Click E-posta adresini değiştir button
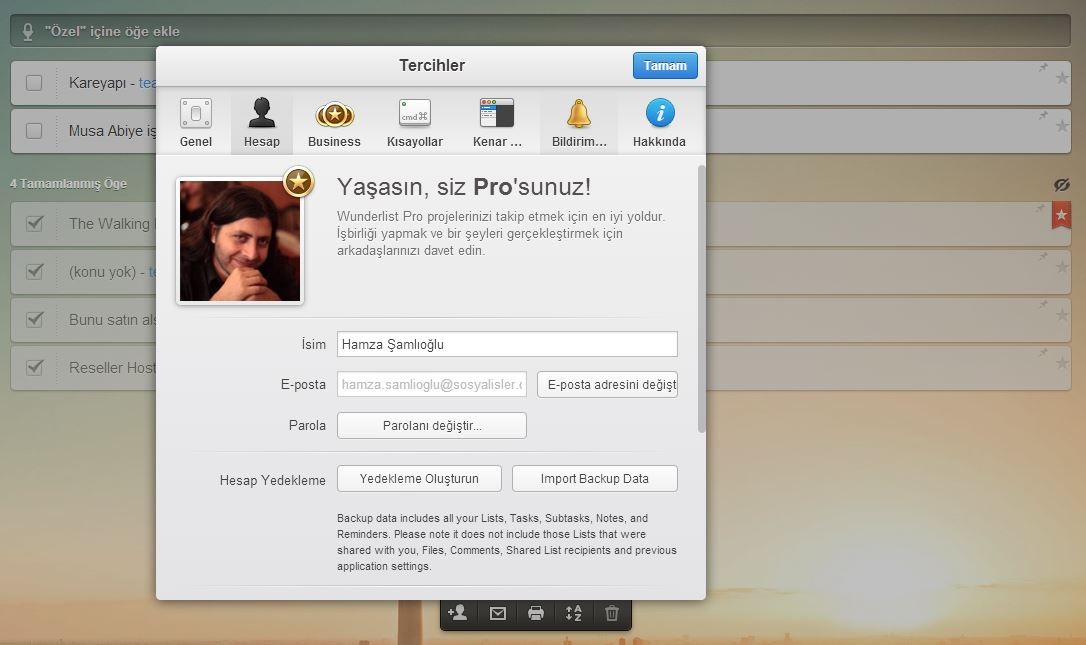Image resolution: width=1086 pixels, height=645 pixels. (x=607, y=385)
